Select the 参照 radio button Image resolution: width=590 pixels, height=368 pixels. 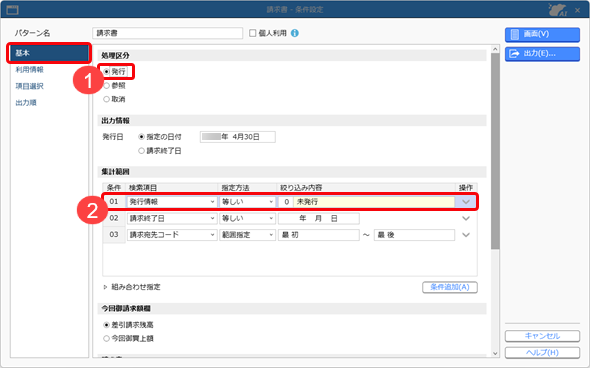[x=106, y=85]
